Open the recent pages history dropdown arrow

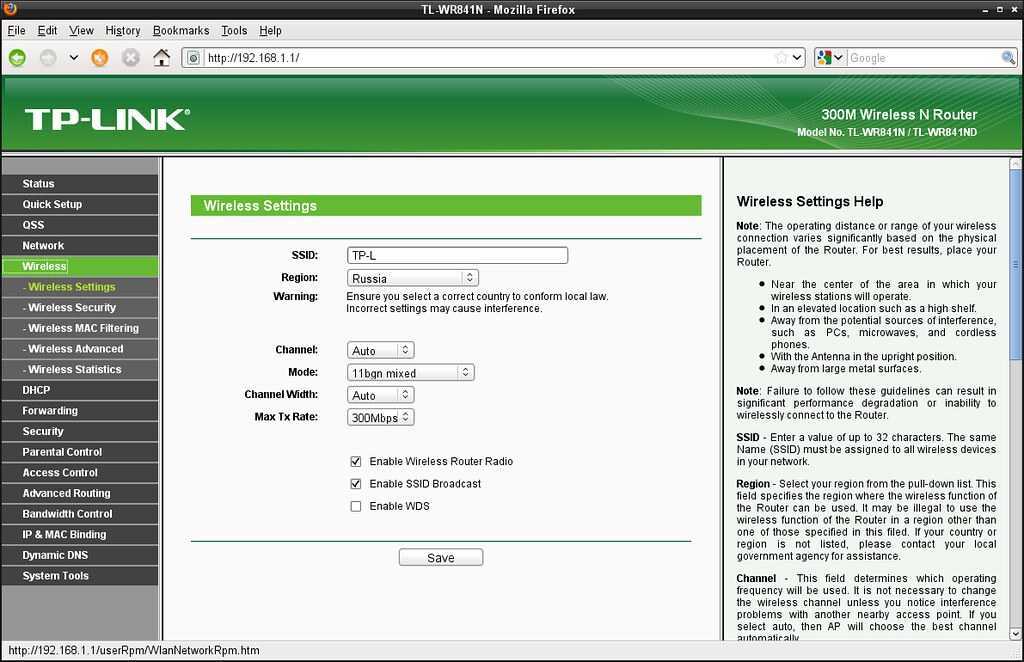[74, 58]
